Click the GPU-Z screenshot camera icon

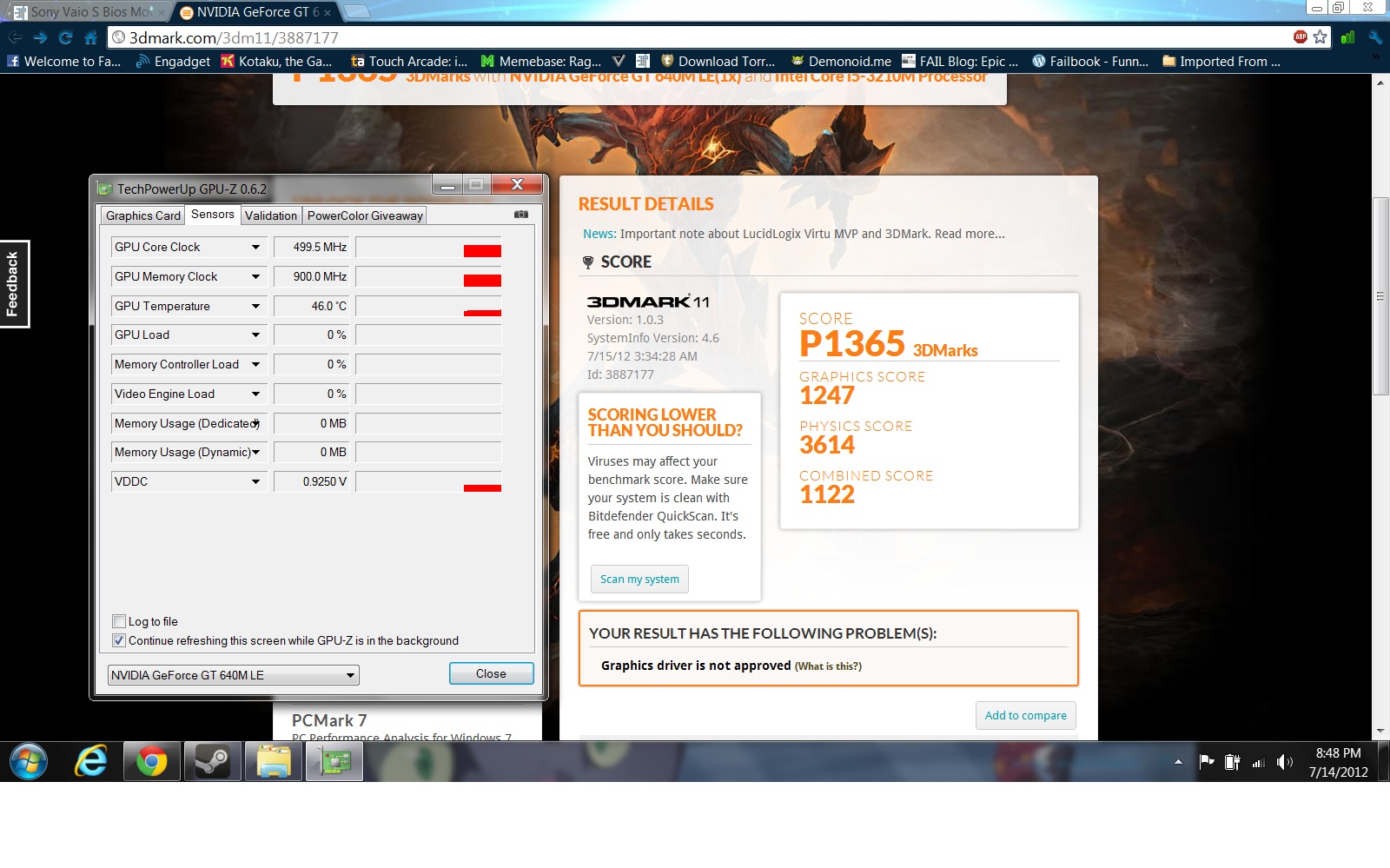[520, 214]
